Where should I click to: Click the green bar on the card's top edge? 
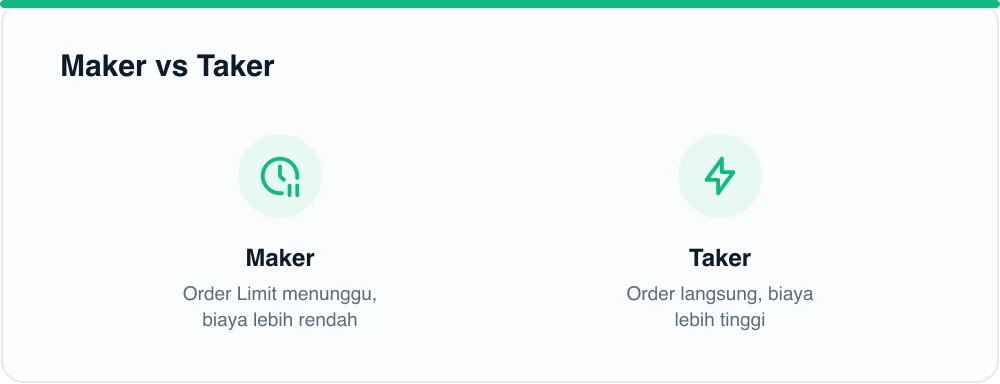(500, 4)
